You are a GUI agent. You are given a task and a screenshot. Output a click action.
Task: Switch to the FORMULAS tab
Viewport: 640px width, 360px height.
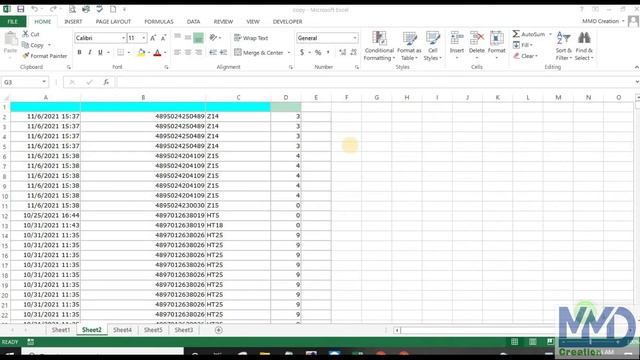tap(159, 22)
